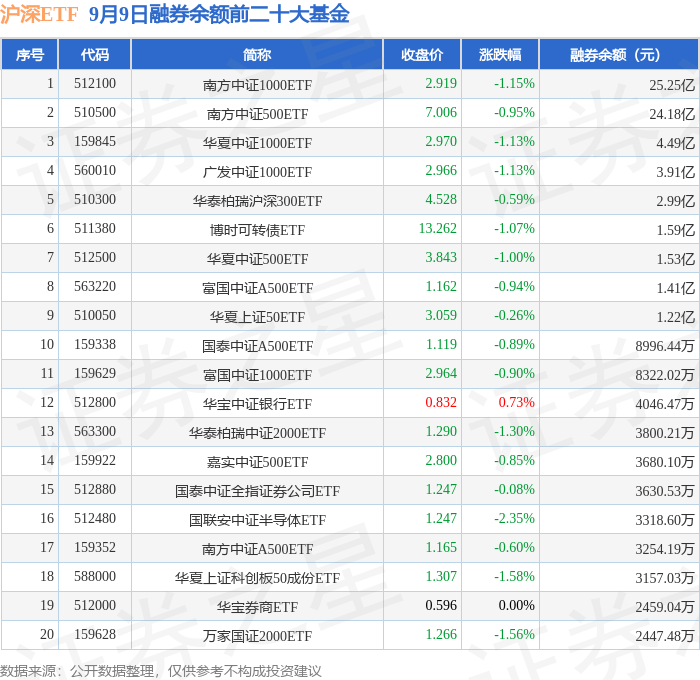Click the closing price 4.528
This screenshot has width=700, height=680.
click(441, 199)
